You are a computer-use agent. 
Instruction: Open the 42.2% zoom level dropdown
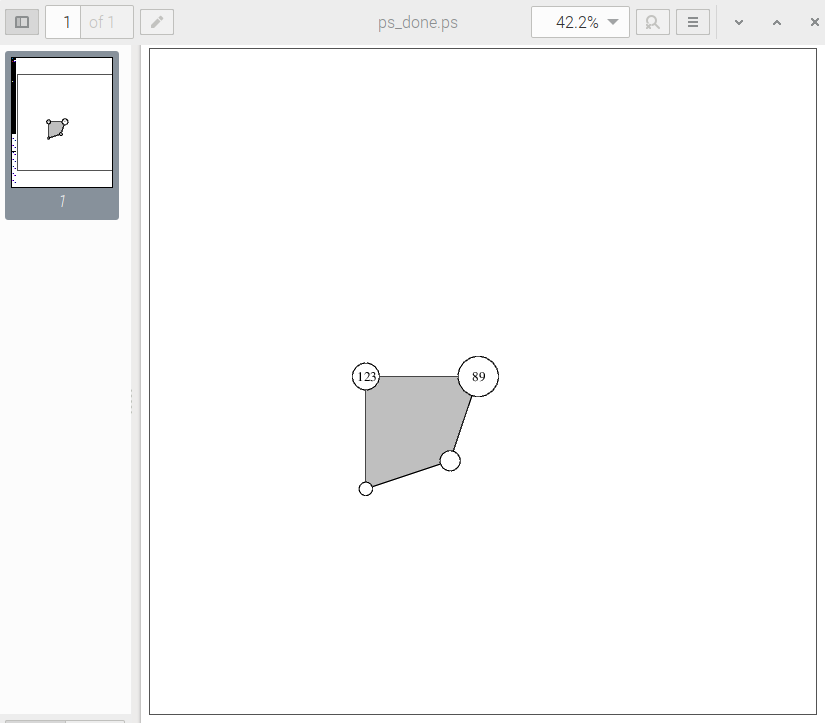pyautogui.click(x=580, y=22)
